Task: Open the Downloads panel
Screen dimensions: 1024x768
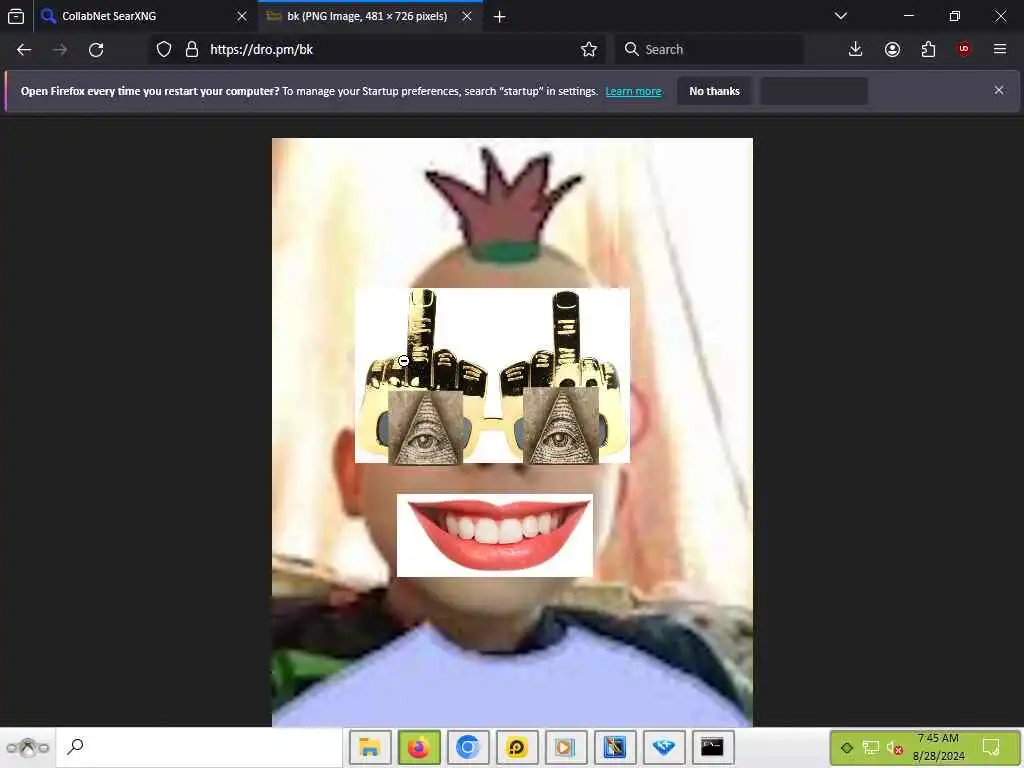Action: coord(855,50)
